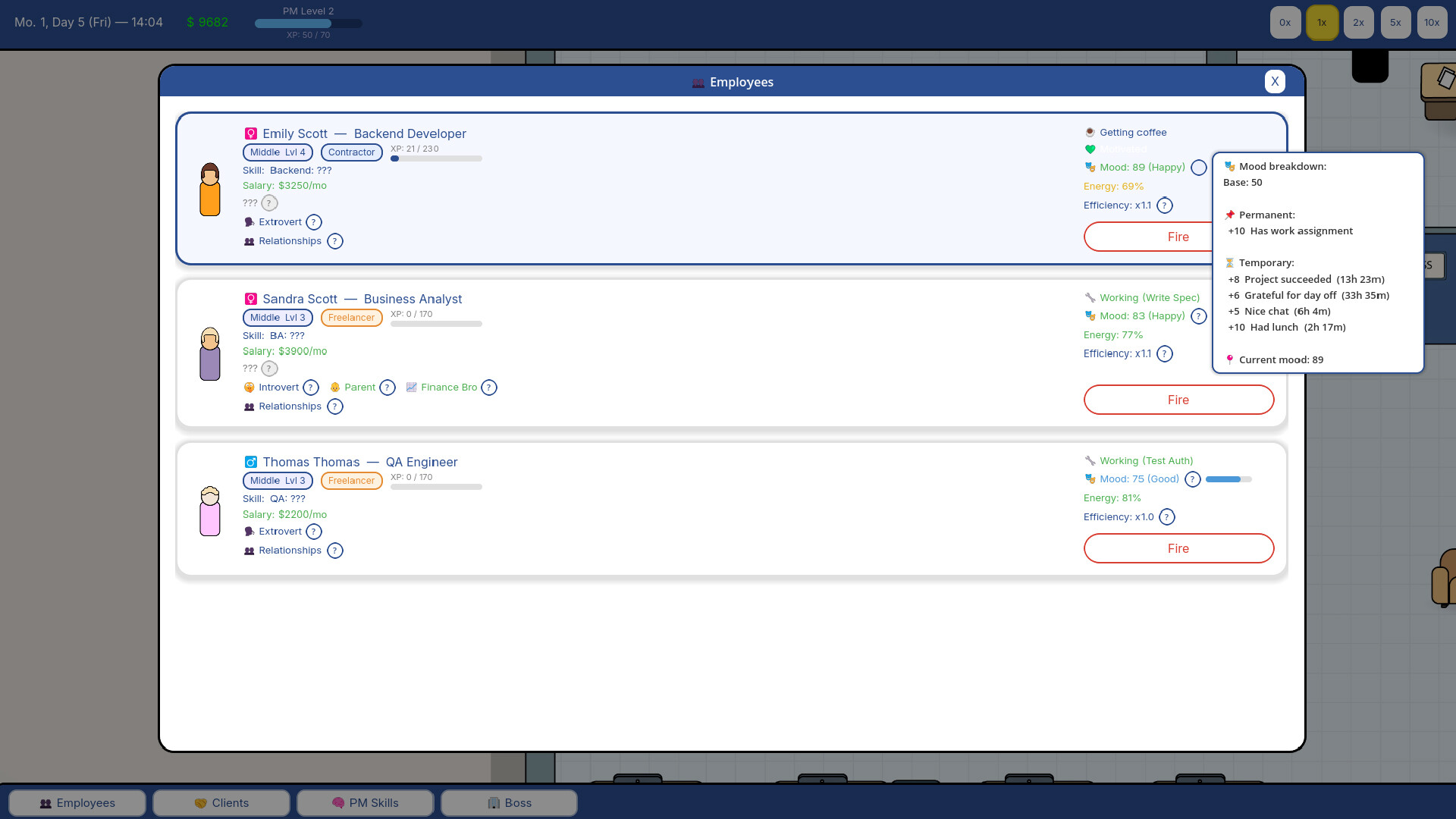Image resolution: width=1456 pixels, height=819 pixels.
Task: Select the Parent trait icon for Sandra Scott
Action: 336,388
